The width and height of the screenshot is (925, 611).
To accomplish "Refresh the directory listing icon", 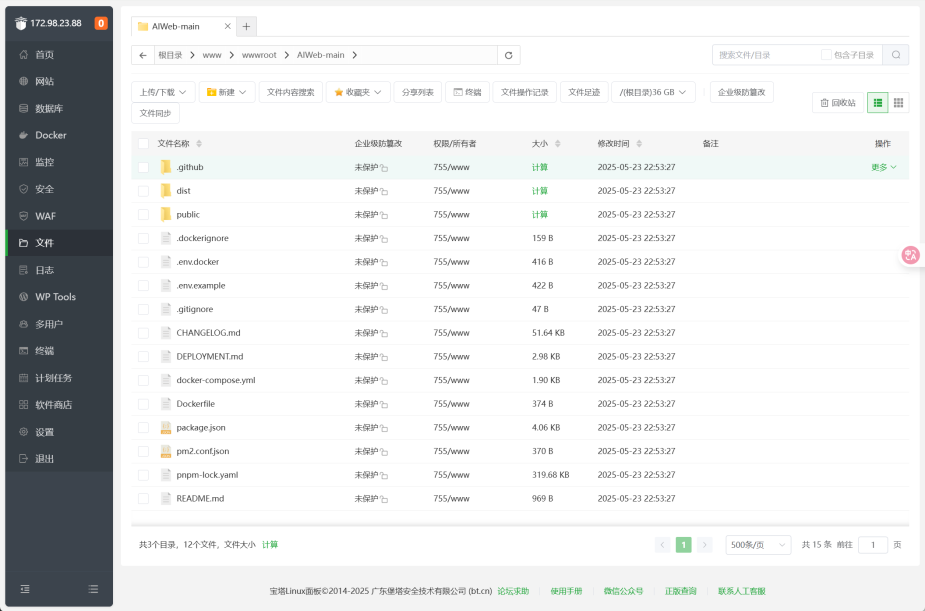I will pyautogui.click(x=509, y=55).
